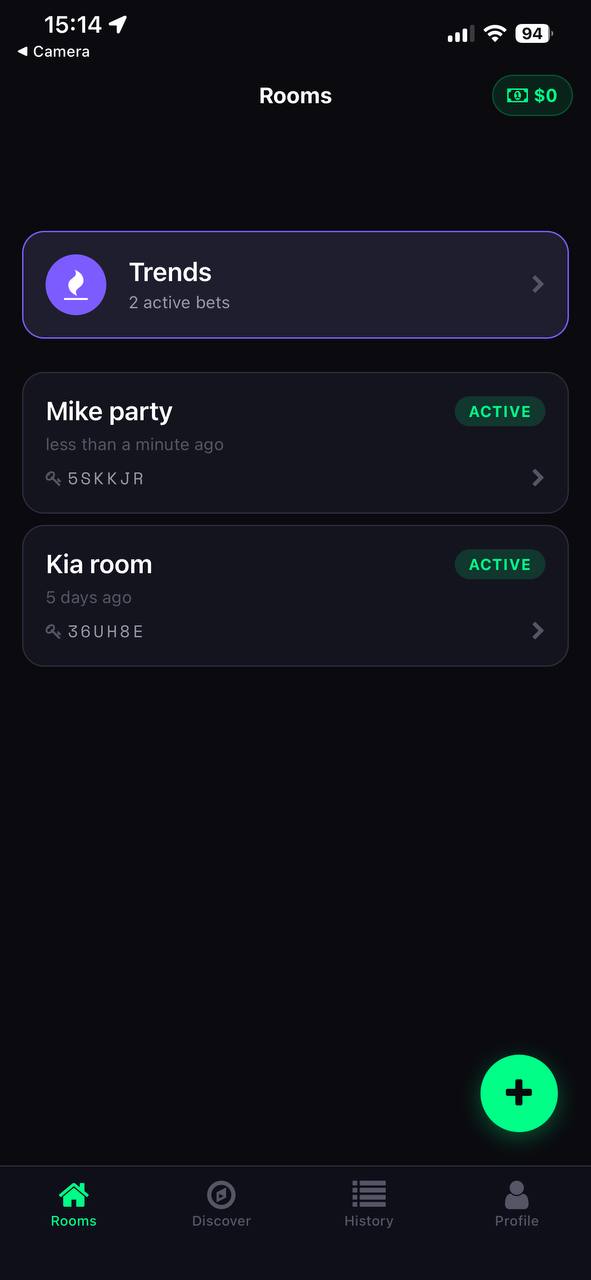Select the Rooms home icon in bottom navigation
This screenshot has height=1280, width=591.
pos(73,1193)
